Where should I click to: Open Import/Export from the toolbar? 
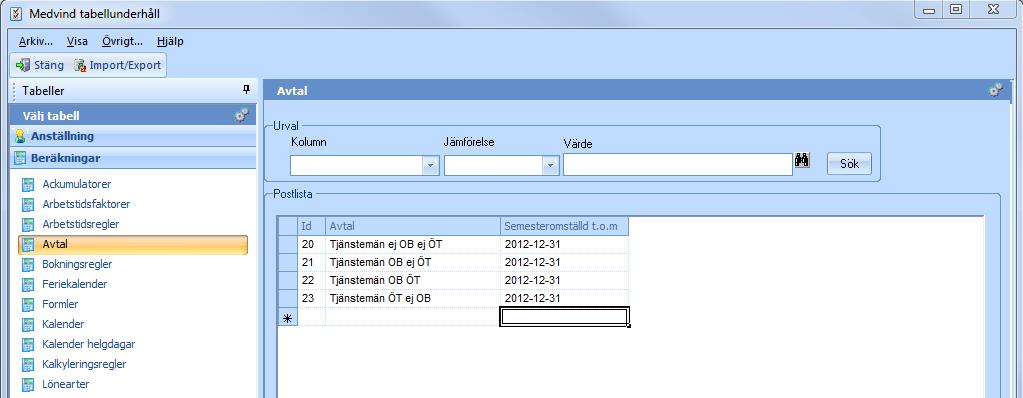(117, 65)
